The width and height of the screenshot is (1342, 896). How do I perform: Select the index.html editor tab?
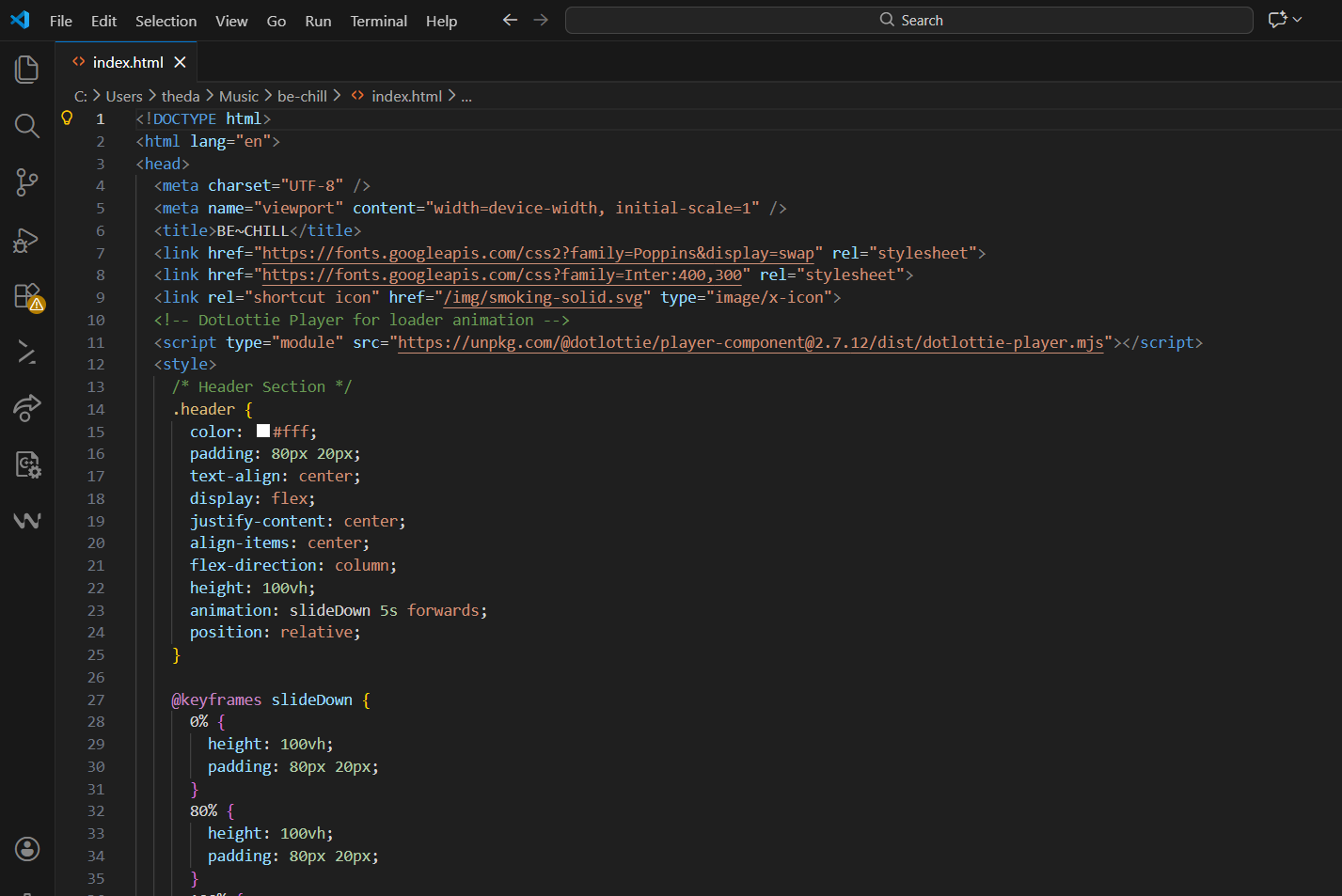(127, 62)
